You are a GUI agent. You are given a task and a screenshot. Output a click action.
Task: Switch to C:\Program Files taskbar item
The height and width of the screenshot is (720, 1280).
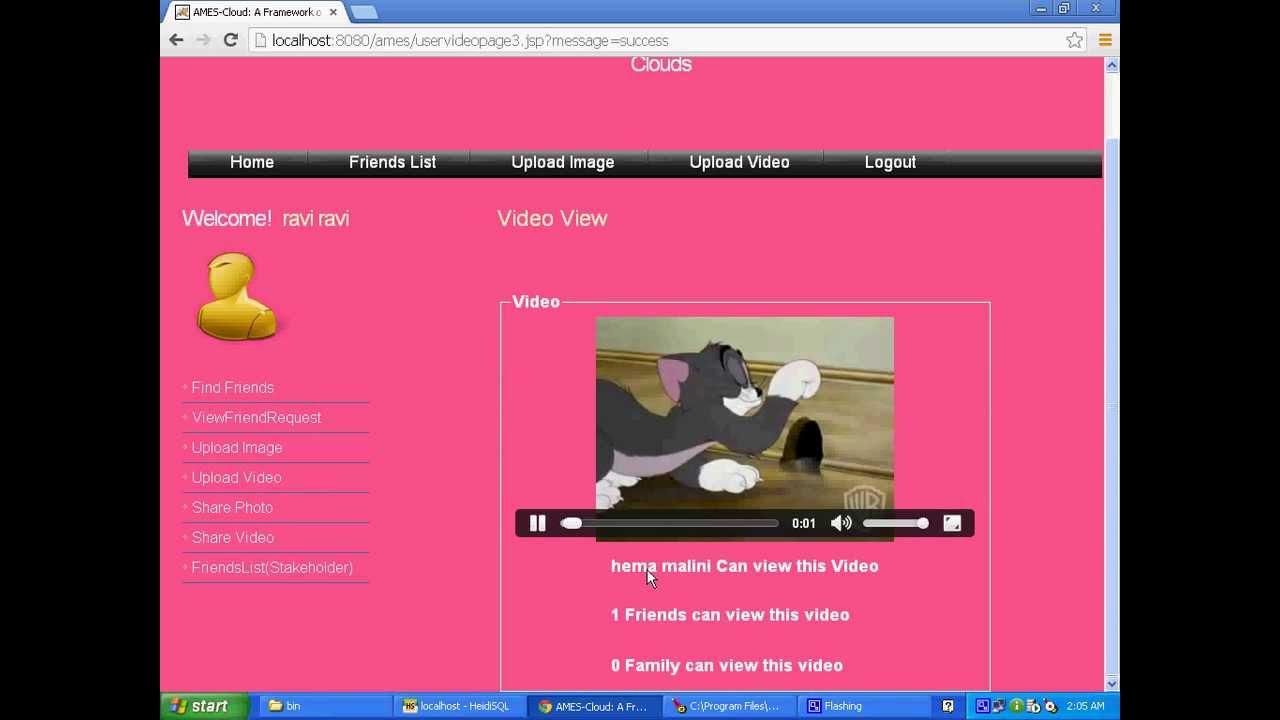729,706
